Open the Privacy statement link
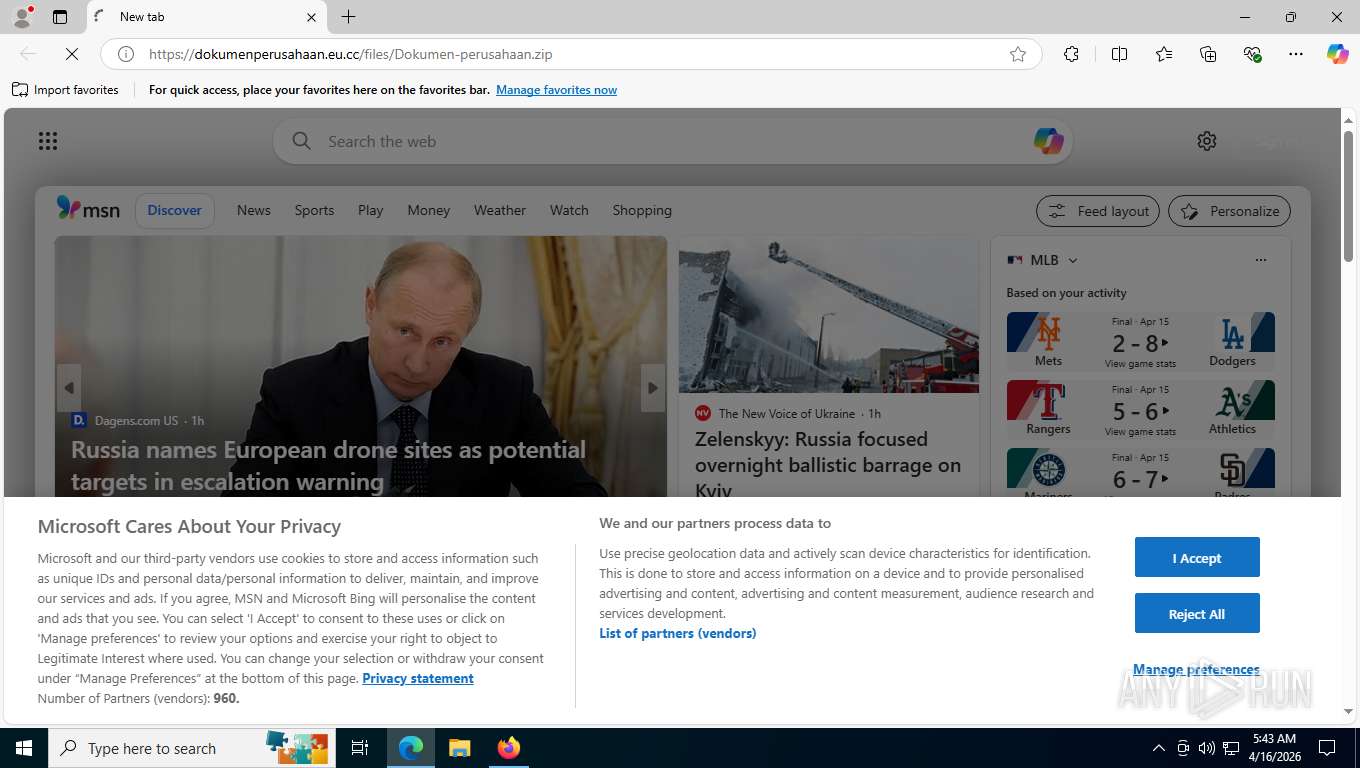1360x768 pixels. coord(418,678)
